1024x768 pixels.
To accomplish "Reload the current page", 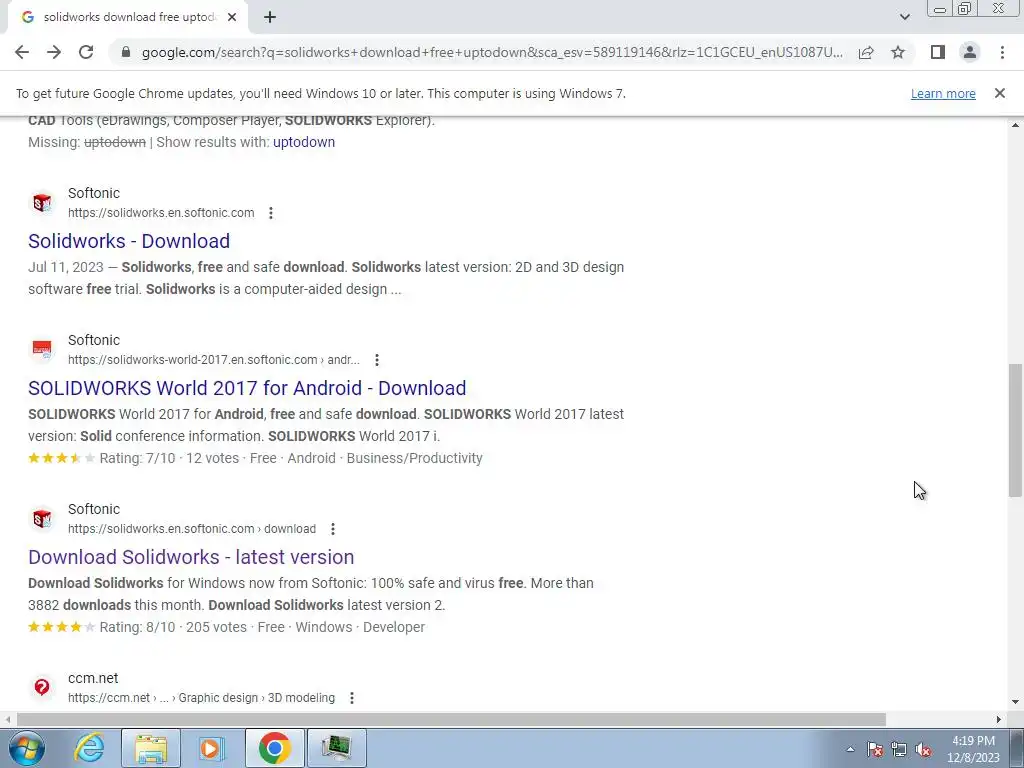I will point(86,52).
